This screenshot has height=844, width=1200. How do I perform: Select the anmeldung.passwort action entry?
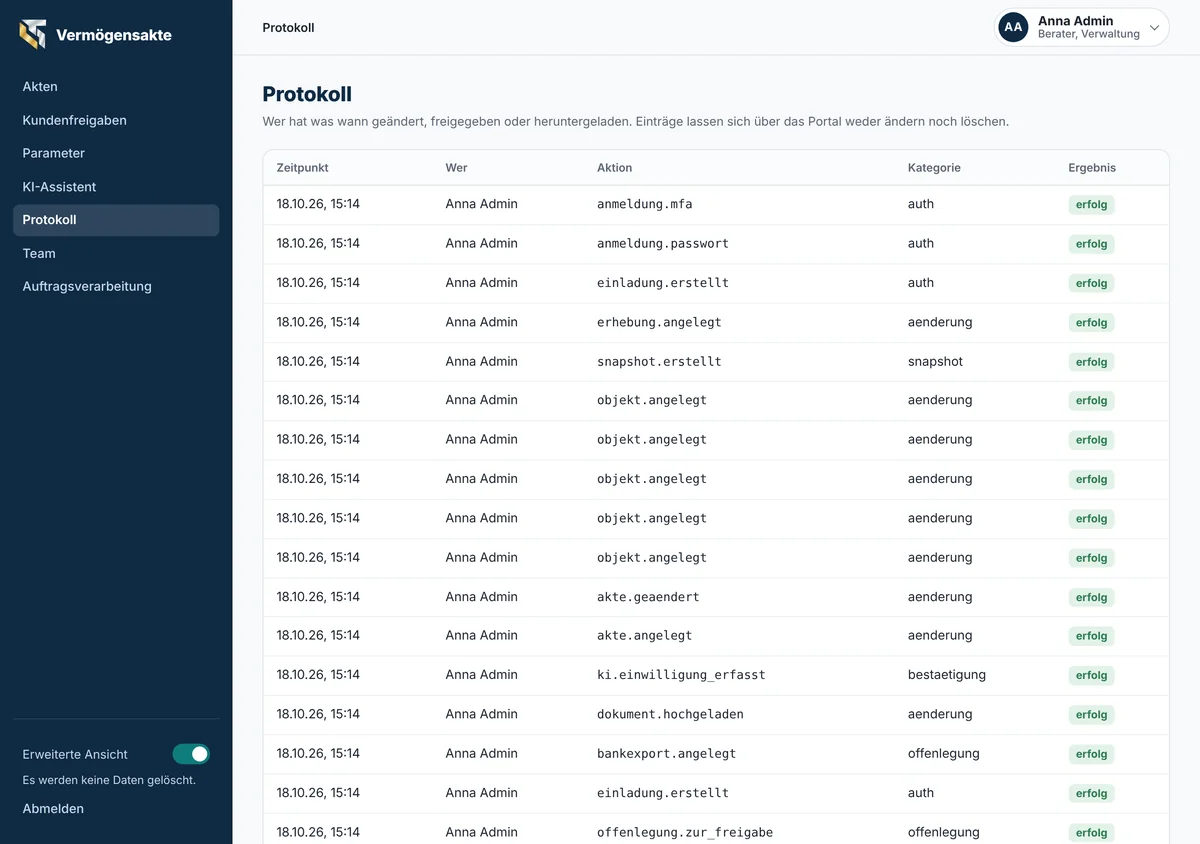tap(663, 243)
